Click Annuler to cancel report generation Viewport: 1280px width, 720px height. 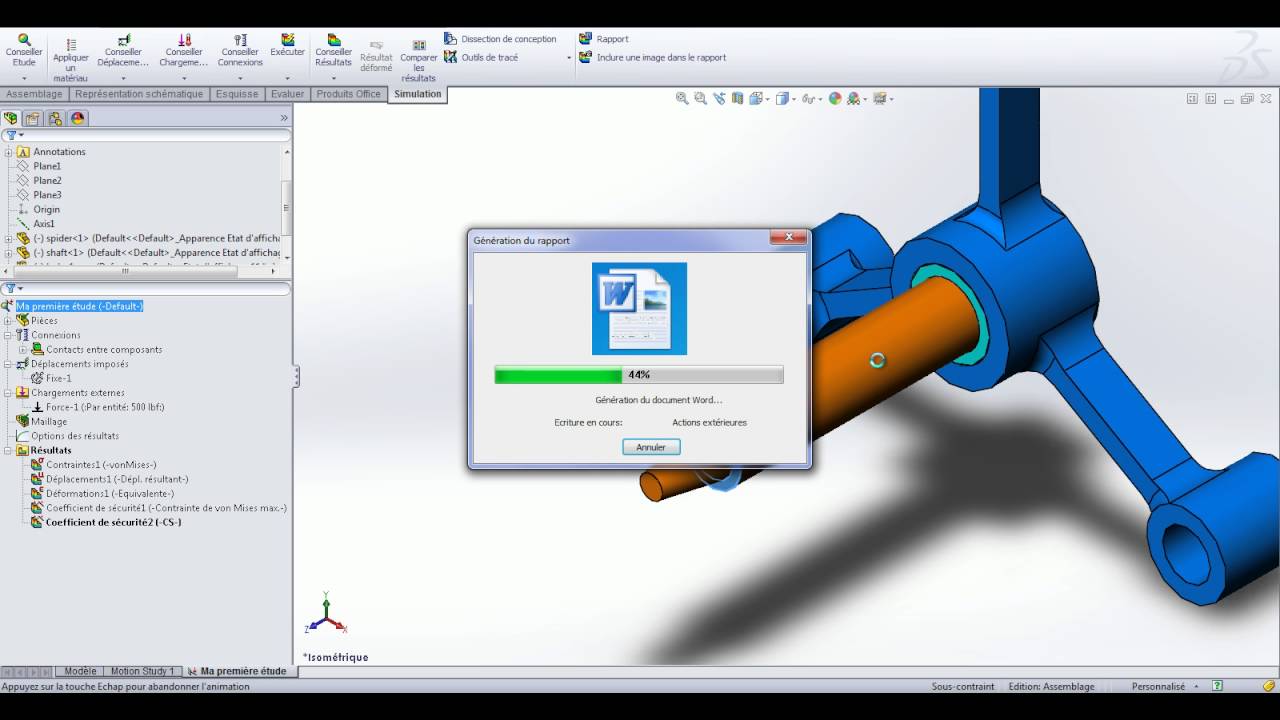click(651, 447)
